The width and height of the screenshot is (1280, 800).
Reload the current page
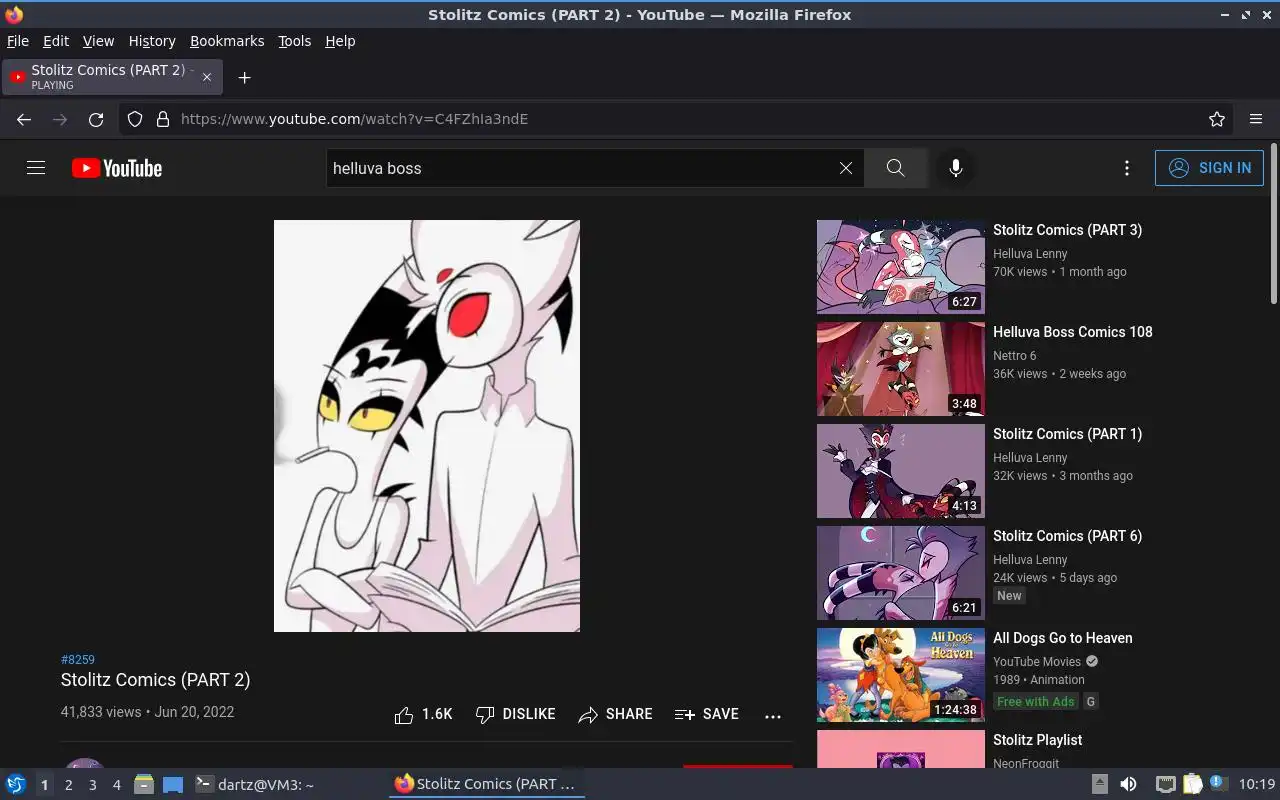pyautogui.click(x=96, y=119)
